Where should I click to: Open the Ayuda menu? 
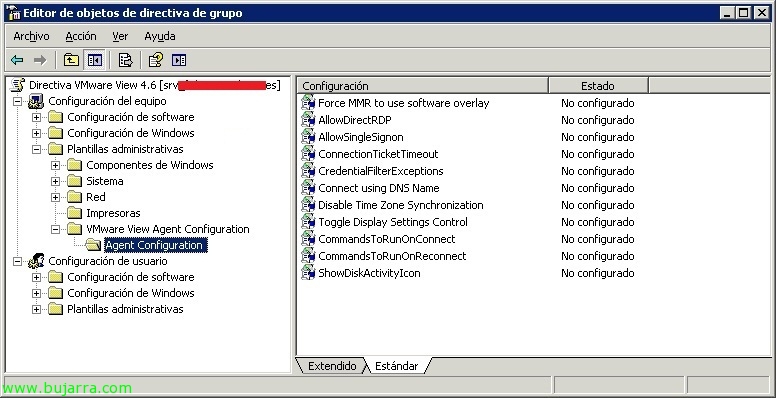pos(160,36)
